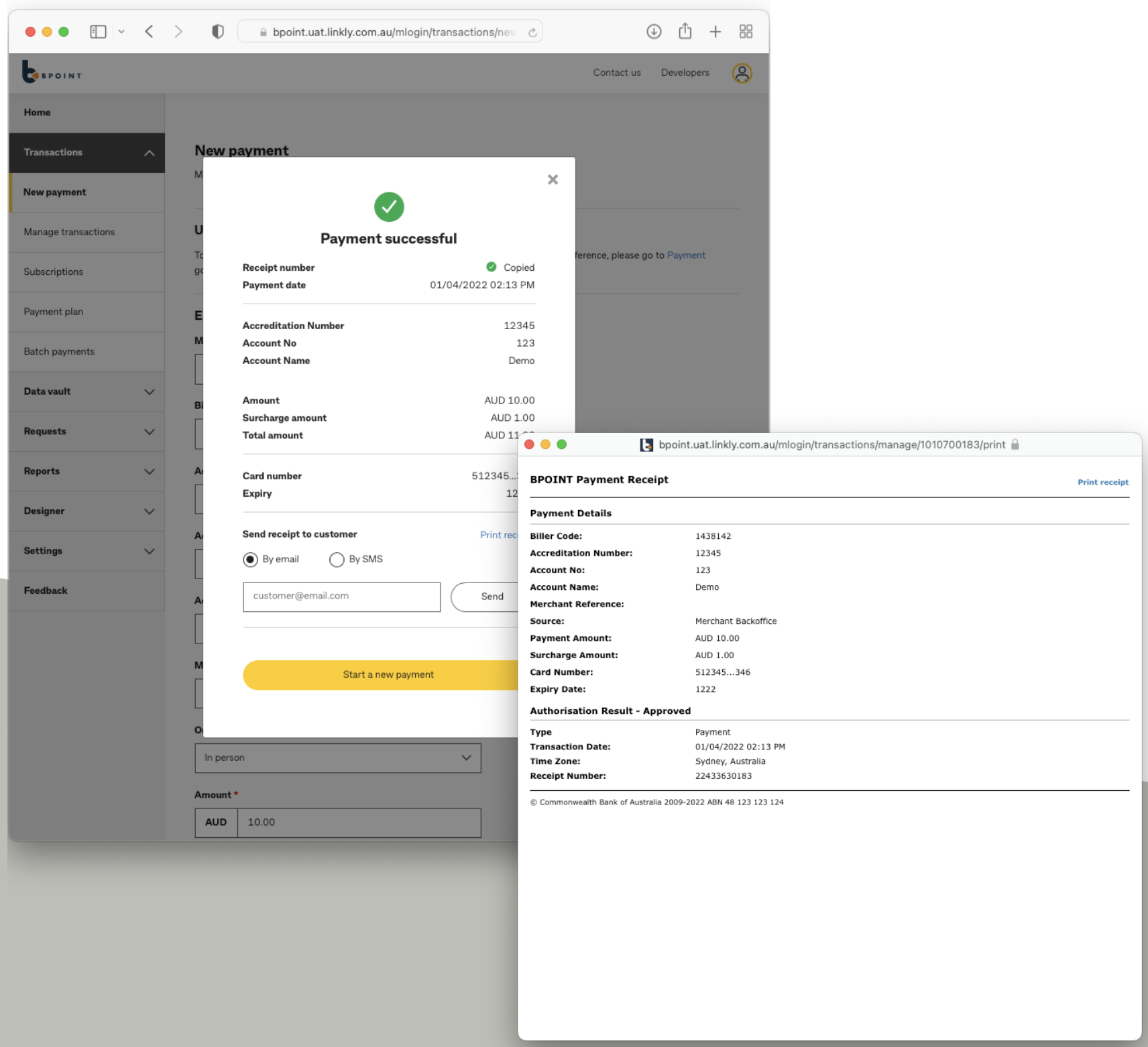Collapse the Transactions section
Viewport: 1148px width, 1047px height.
[x=86, y=152]
